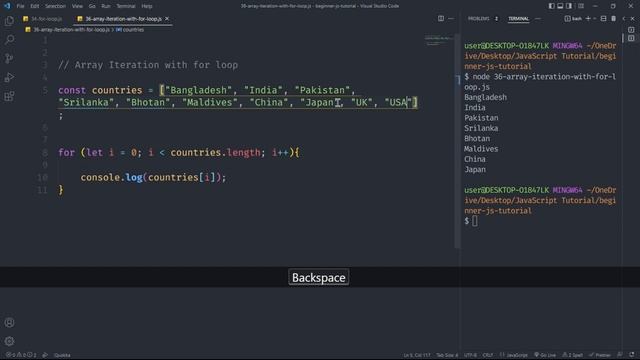
Task: Open the Terminal menu
Action: point(126,6)
